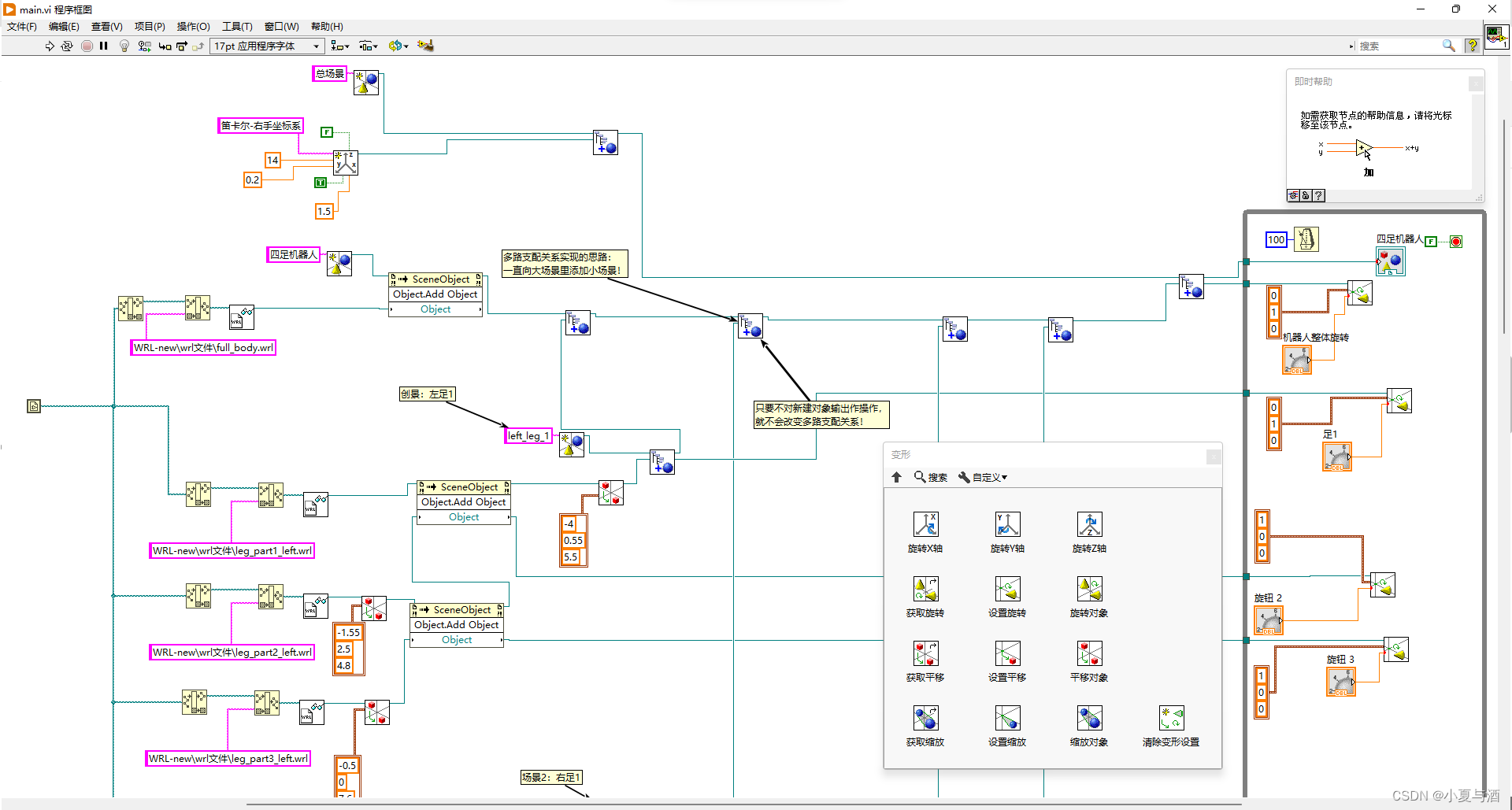Show context help with question mark button

pyautogui.click(x=1471, y=46)
